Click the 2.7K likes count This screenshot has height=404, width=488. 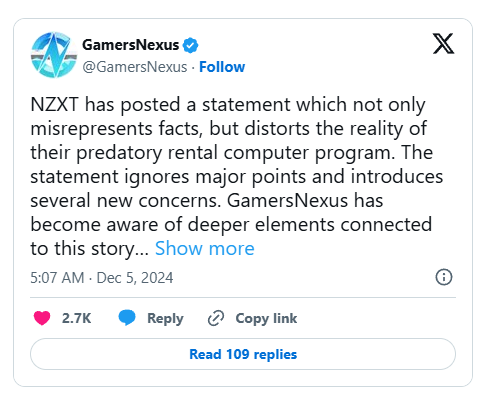click(76, 318)
